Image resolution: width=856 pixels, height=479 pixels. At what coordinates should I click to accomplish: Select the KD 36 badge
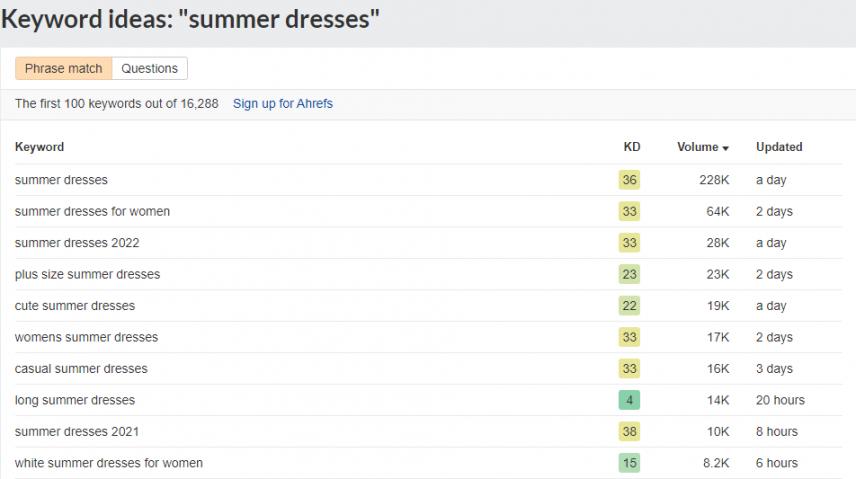(629, 180)
